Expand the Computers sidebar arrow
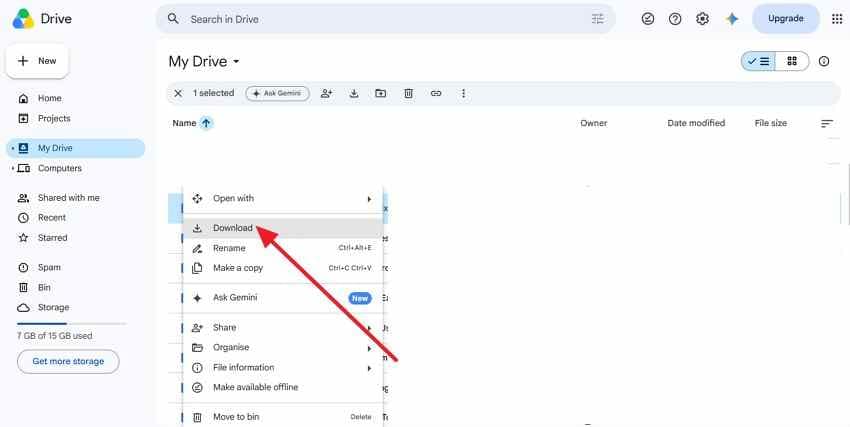 coord(12,169)
